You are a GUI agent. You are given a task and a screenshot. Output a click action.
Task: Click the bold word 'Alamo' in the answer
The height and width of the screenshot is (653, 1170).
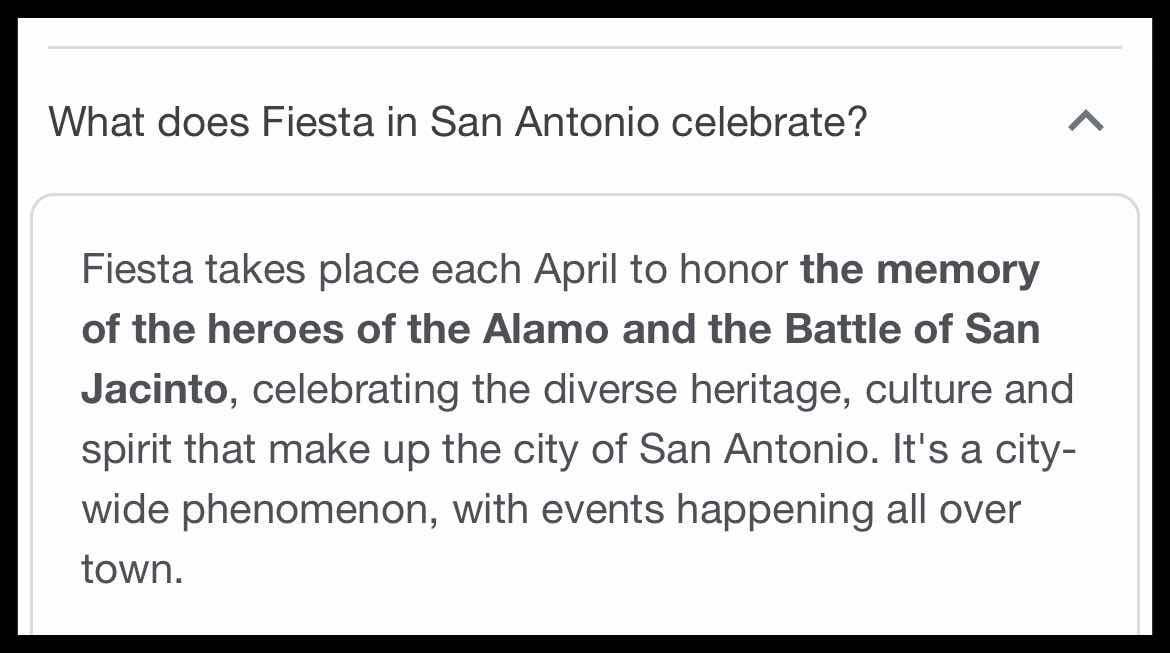pos(545,329)
